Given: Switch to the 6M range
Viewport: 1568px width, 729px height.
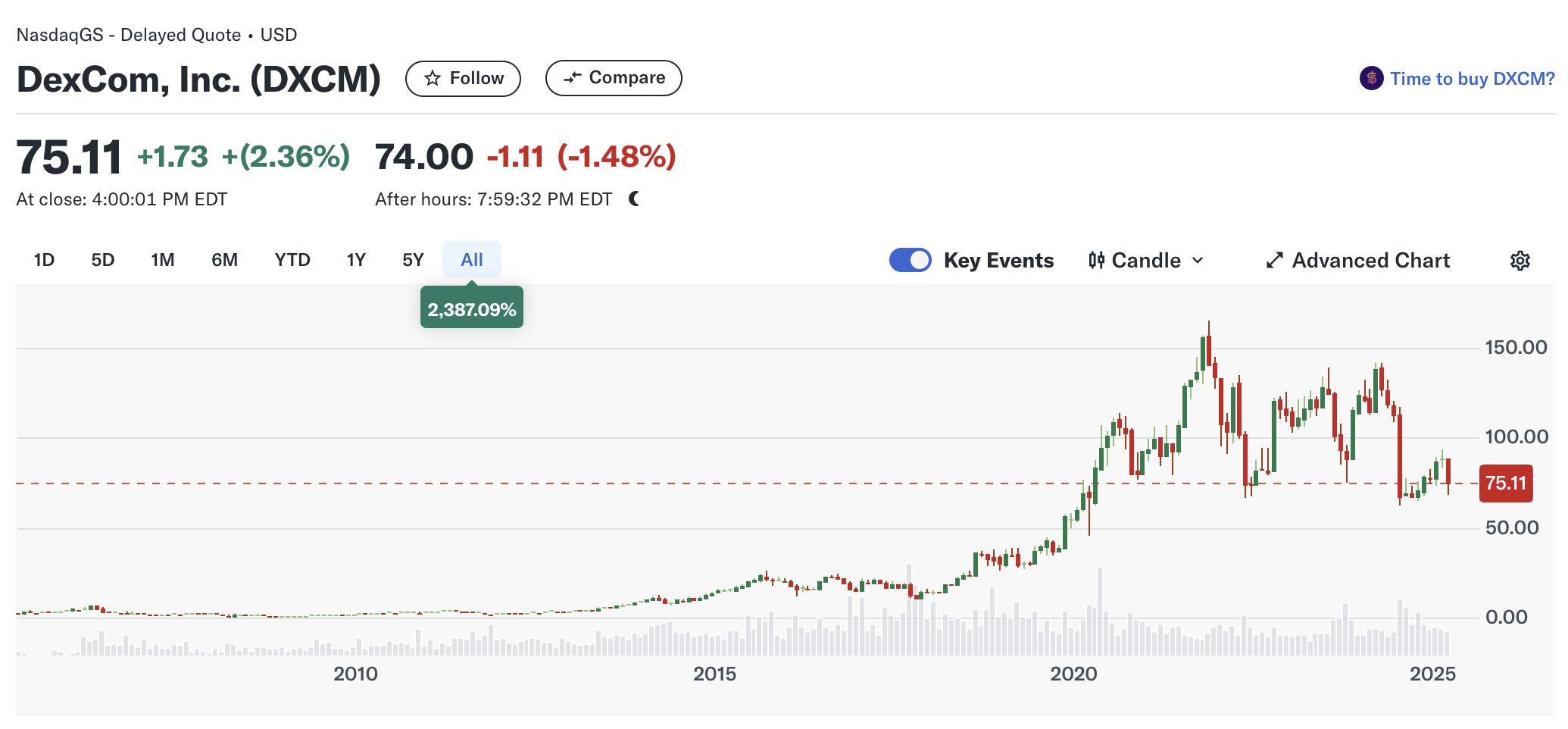Looking at the screenshot, I should point(225,261).
